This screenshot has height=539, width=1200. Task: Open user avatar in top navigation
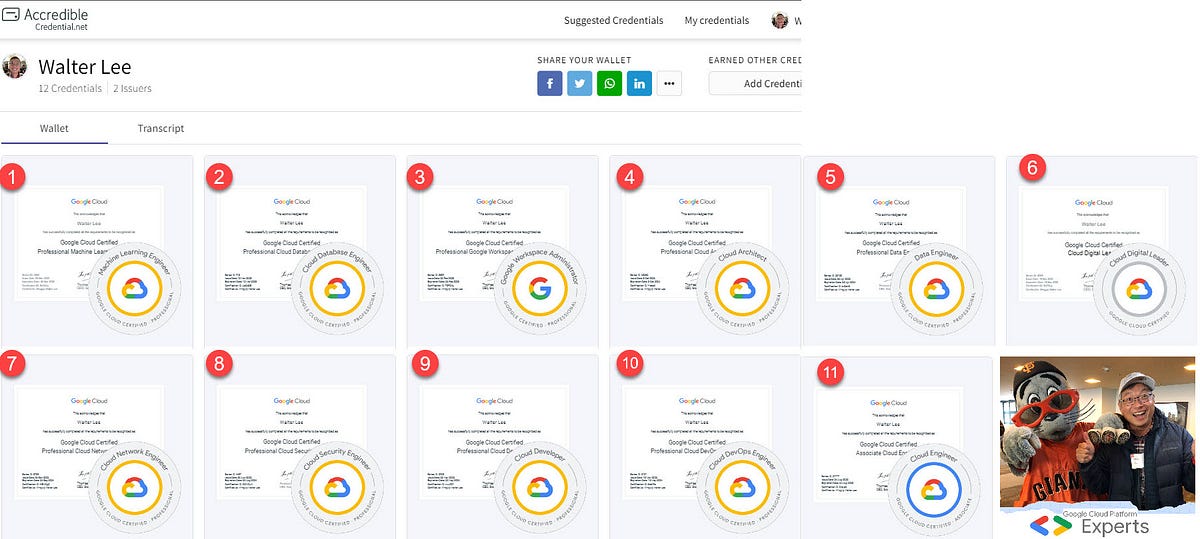780,20
